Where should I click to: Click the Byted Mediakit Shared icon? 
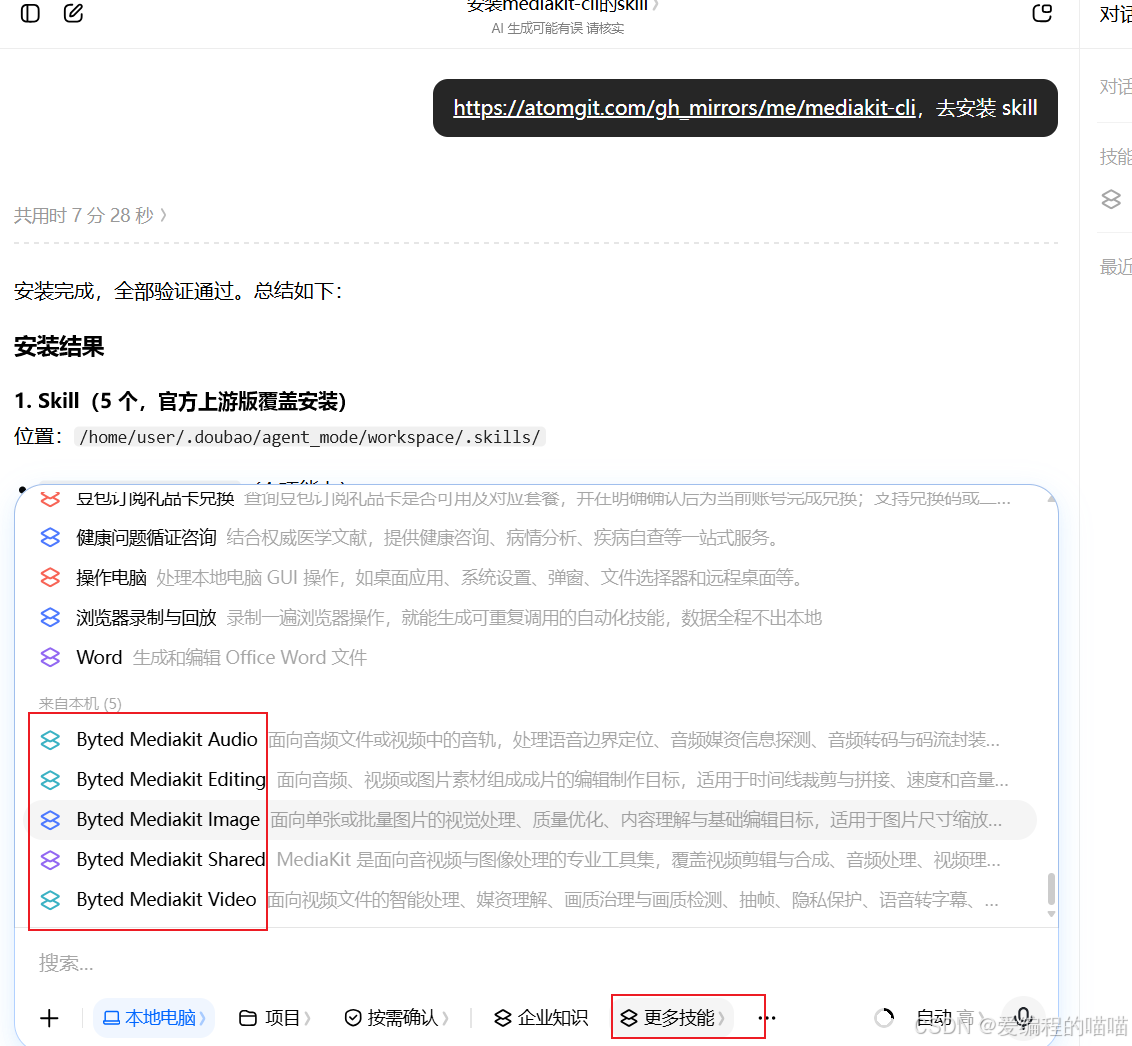[50, 860]
